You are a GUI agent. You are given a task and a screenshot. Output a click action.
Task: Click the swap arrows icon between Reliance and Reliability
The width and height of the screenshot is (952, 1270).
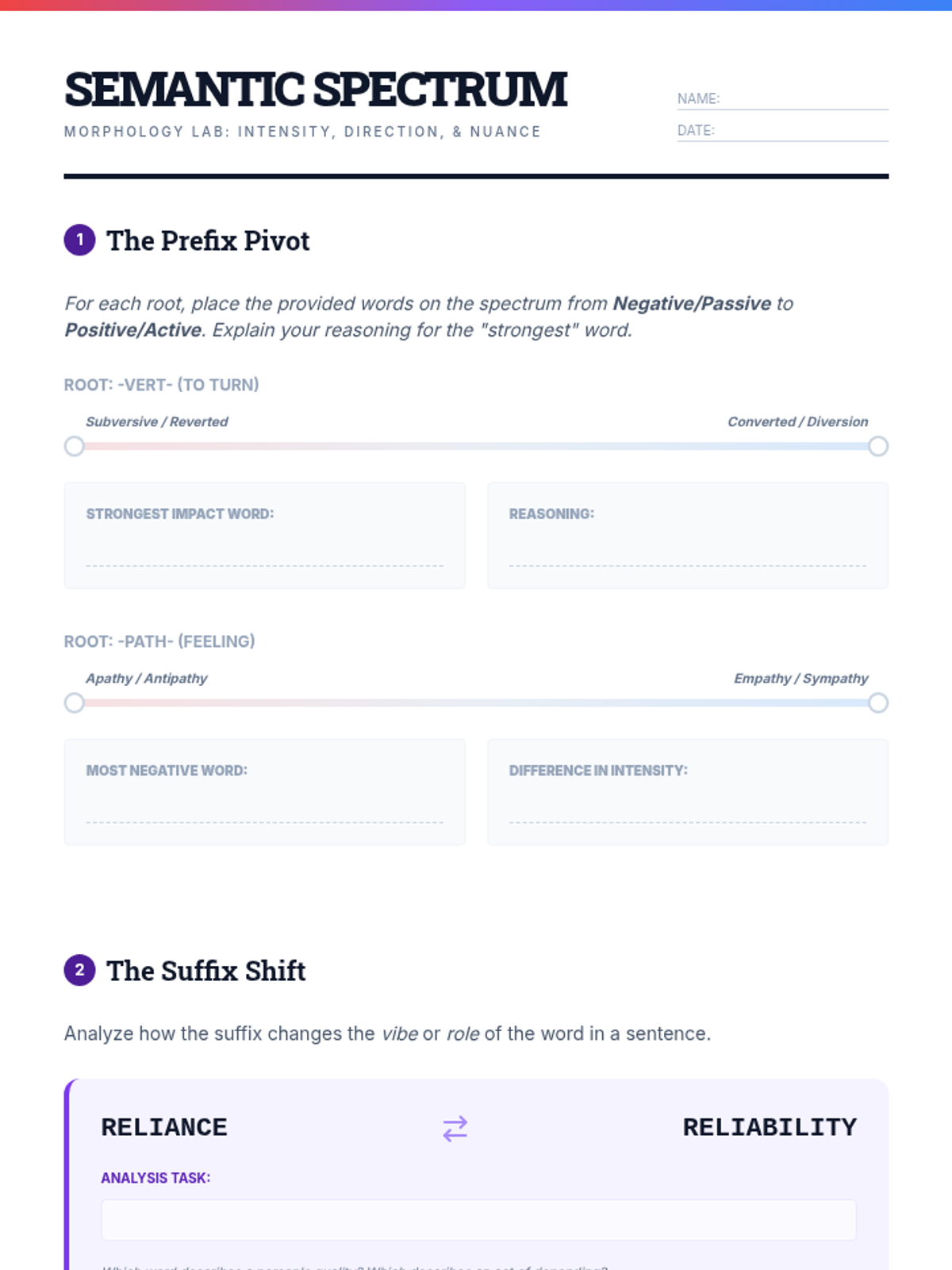(455, 1128)
